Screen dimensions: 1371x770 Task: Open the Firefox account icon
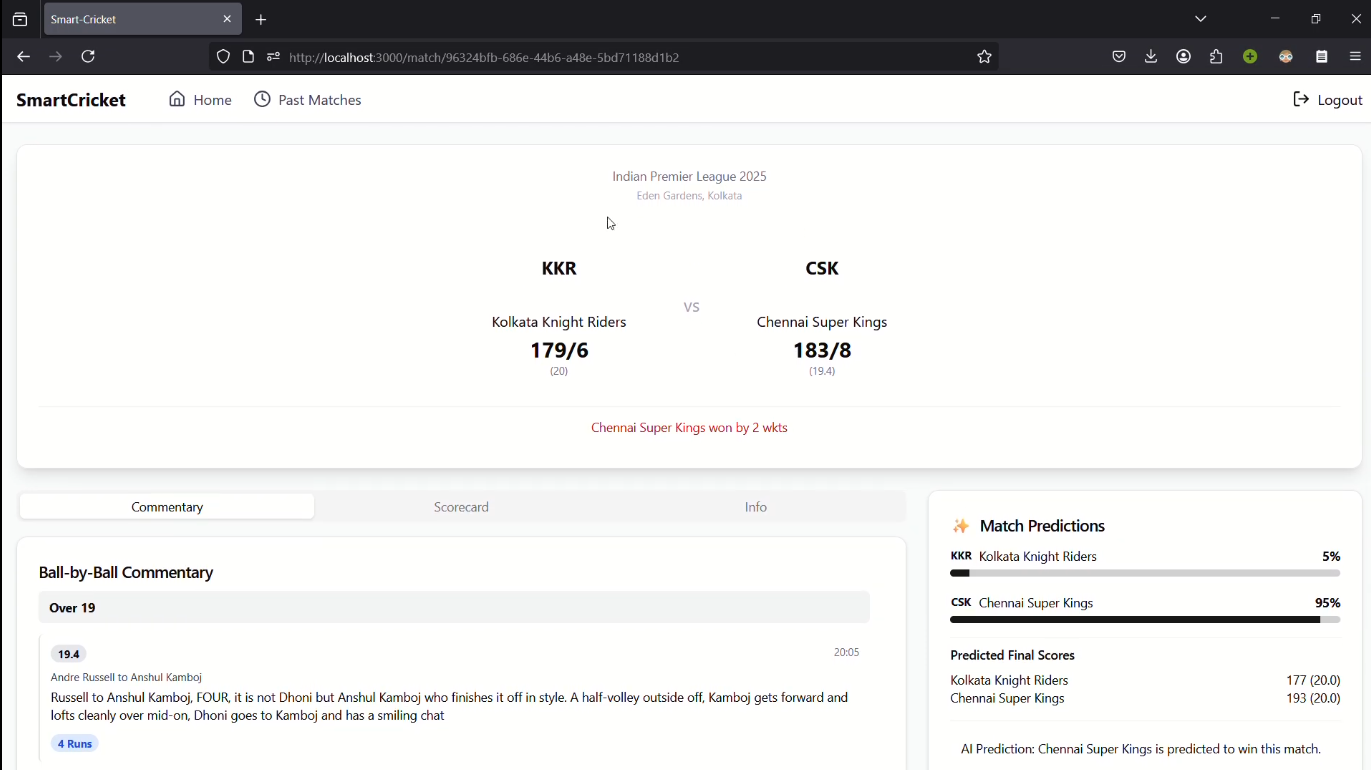[1184, 57]
